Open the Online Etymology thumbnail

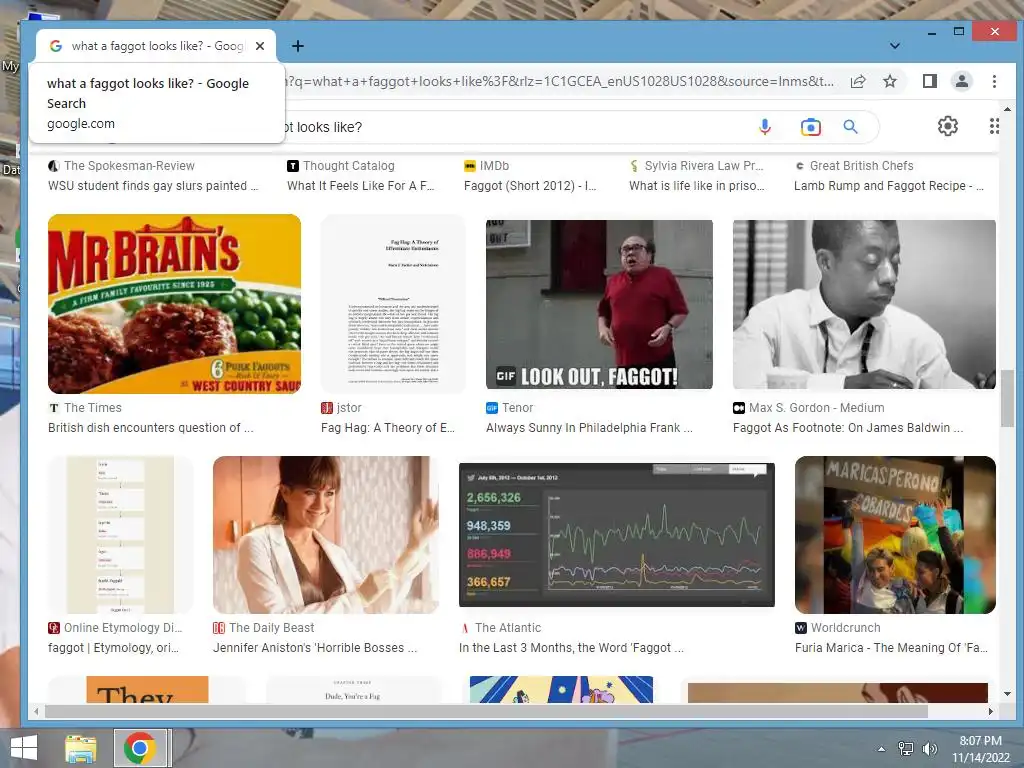120,535
